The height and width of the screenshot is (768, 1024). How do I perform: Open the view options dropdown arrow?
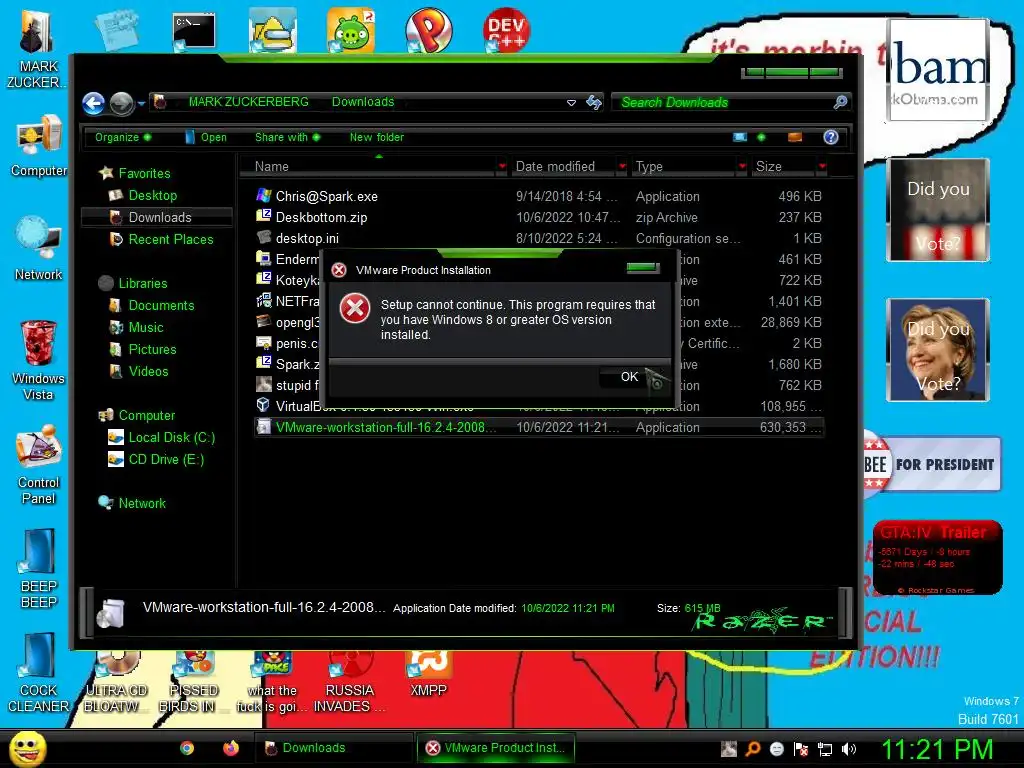pos(761,137)
